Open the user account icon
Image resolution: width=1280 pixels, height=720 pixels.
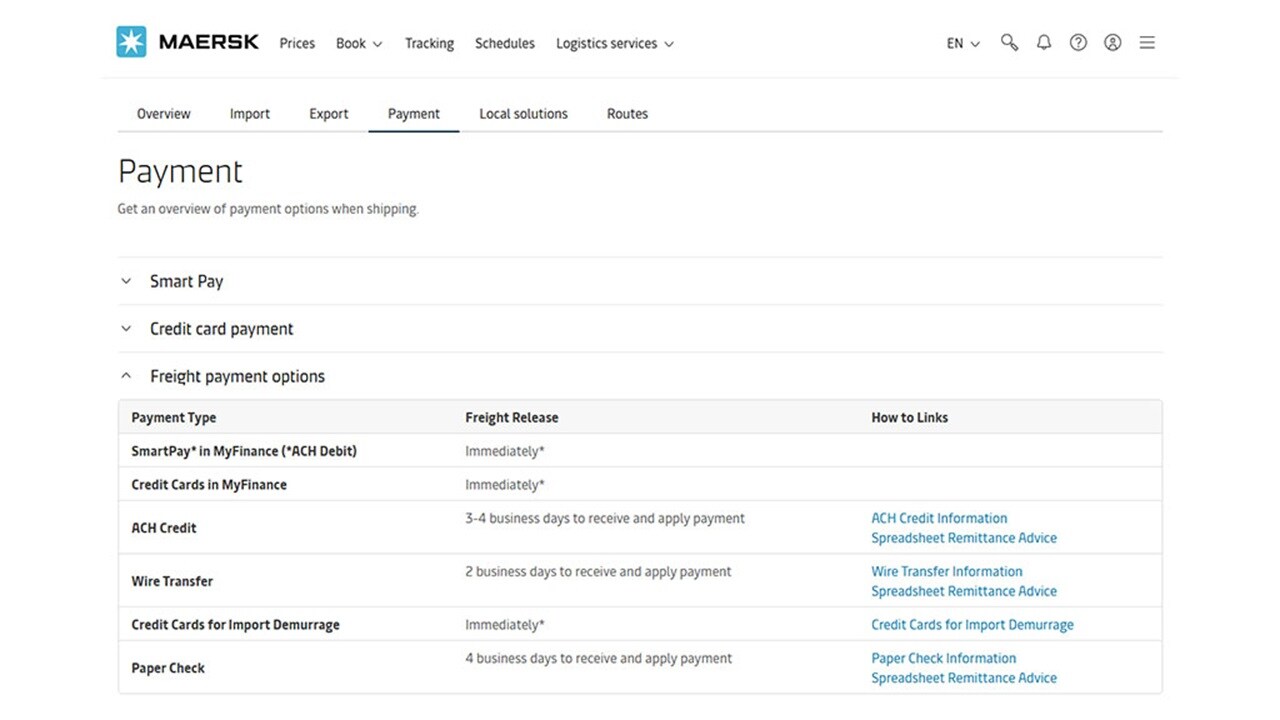(1112, 43)
